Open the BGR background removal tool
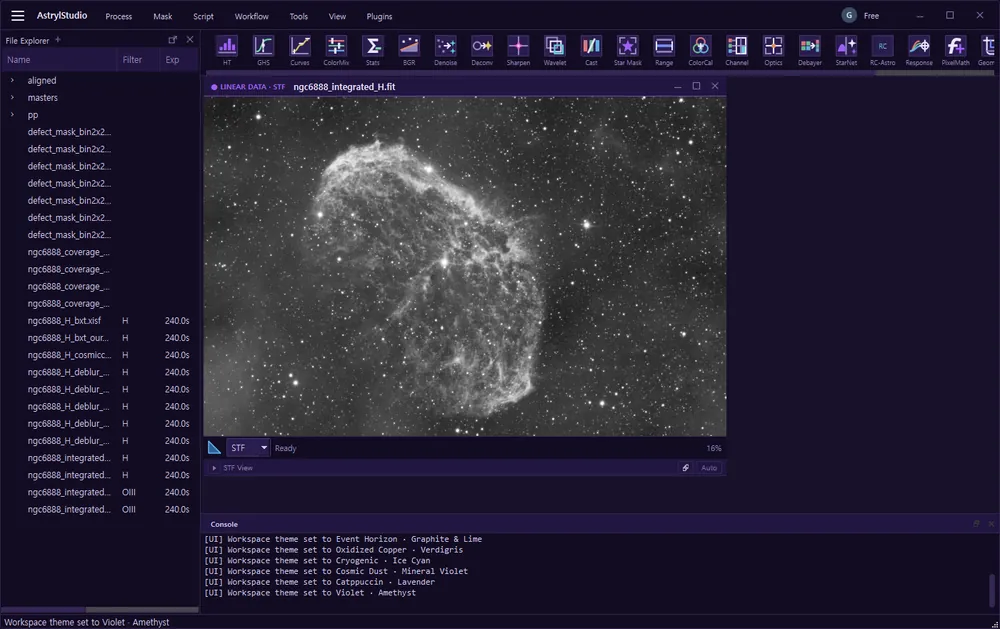Viewport: 1000px width, 629px height. [409, 50]
